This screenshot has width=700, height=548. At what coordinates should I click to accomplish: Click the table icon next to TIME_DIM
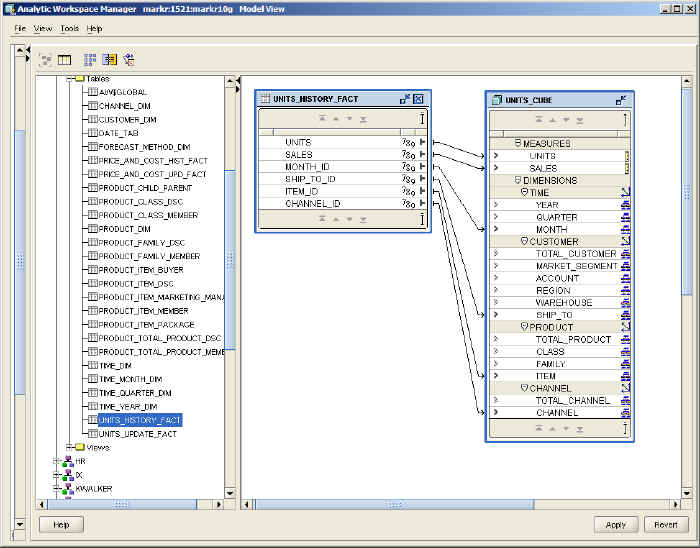point(92,365)
